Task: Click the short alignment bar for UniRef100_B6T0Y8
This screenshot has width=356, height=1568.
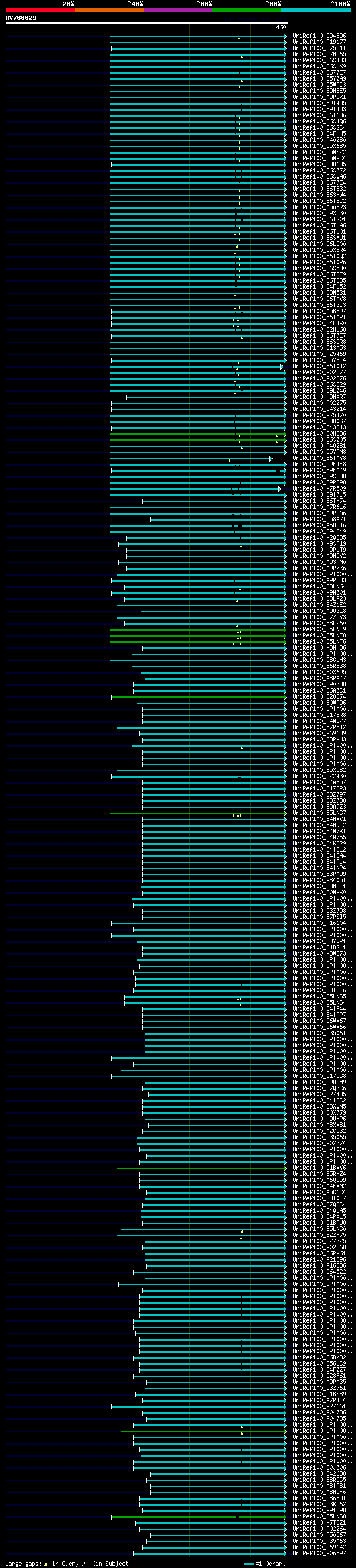Action: coord(190,458)
